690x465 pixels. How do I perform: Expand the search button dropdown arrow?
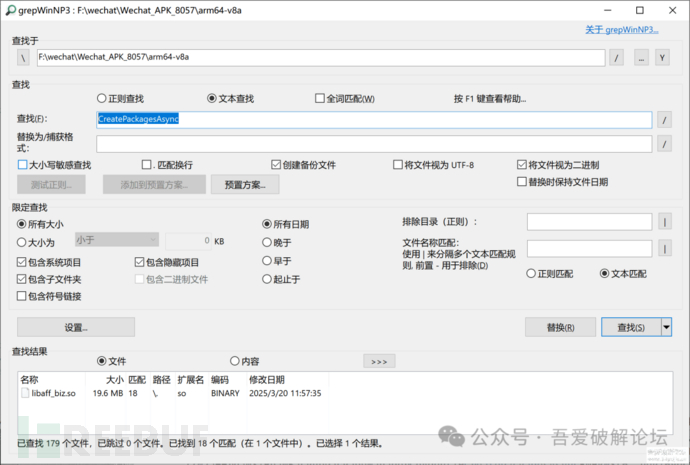(667, 327)
